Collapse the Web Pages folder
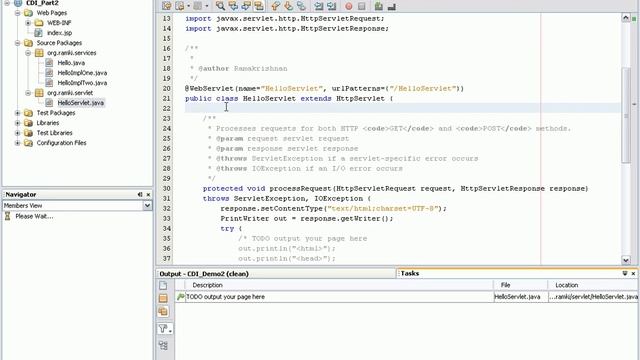Viewport: 640px width, 360px height. (x=18, y=13)
